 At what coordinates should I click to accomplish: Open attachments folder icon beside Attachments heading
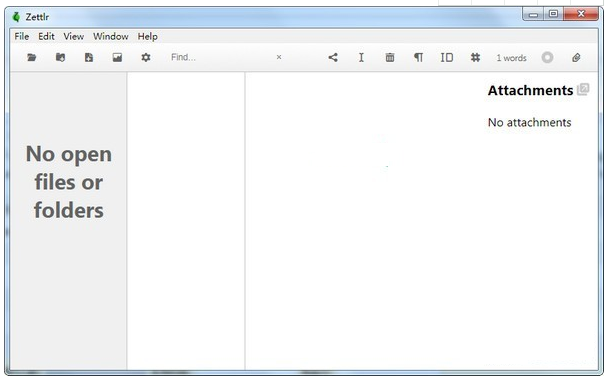click(x=583, y=89)
